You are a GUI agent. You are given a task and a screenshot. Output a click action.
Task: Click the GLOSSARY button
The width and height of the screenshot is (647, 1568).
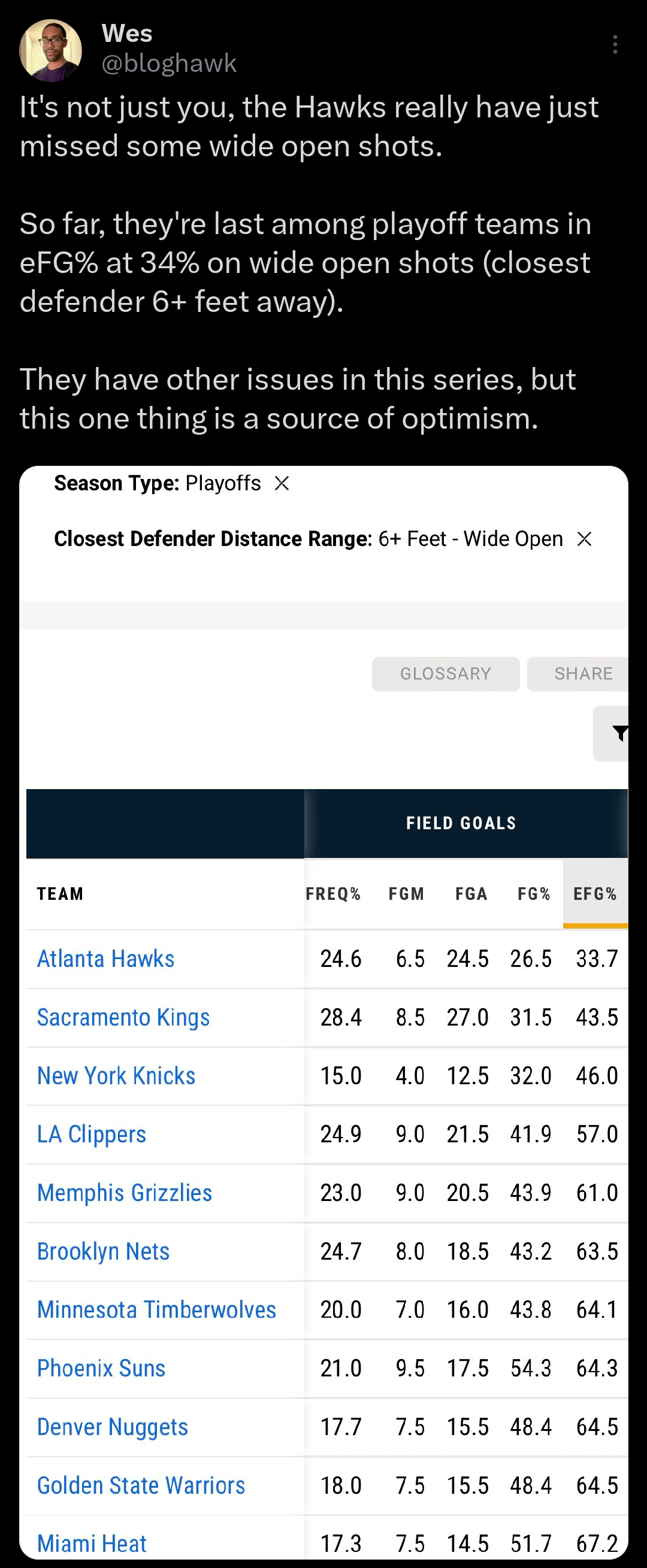(x=445, y=674)
